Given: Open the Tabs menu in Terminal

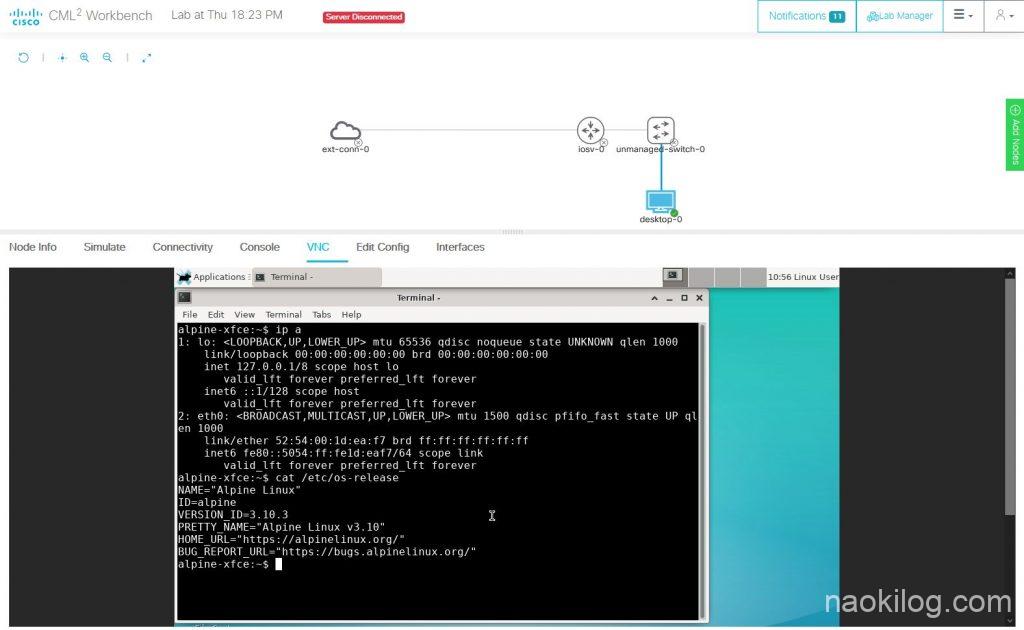Looking at the screenshot, I should [321, 315].
